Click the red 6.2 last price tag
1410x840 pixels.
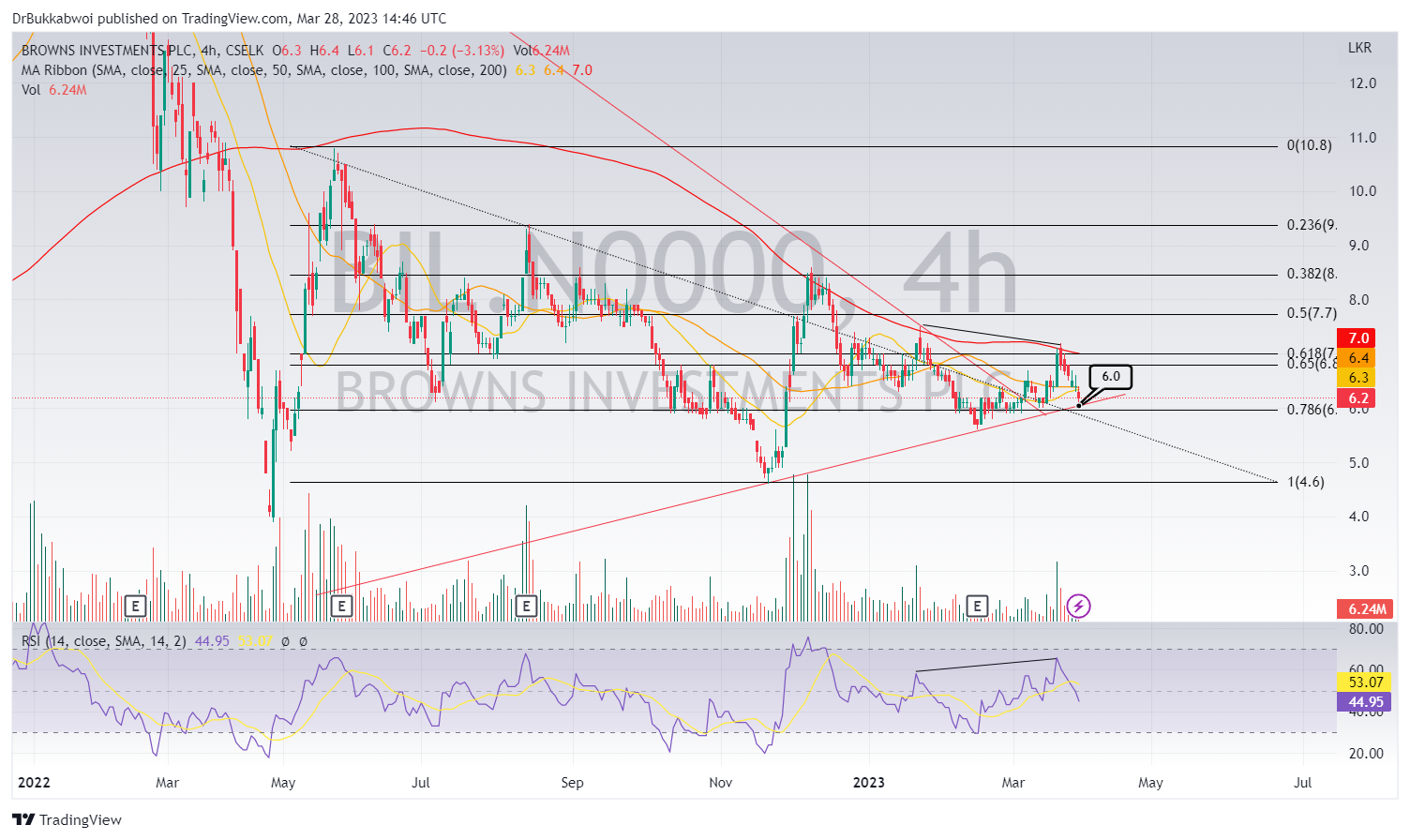(x=1358, y=398)
